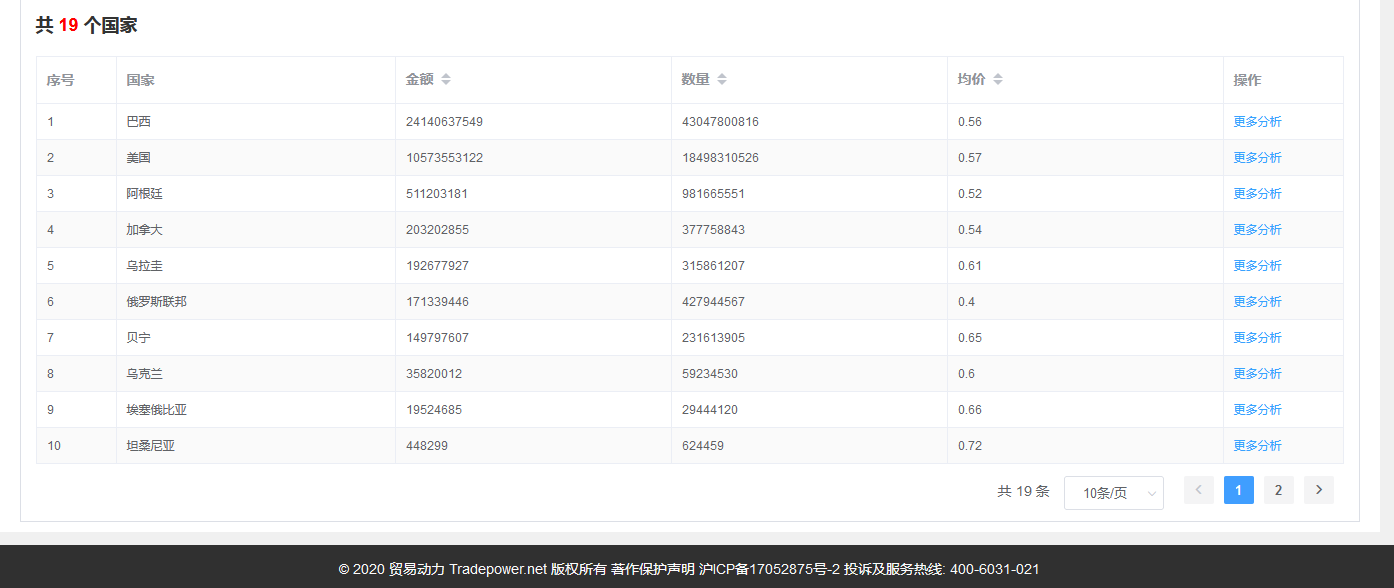Click the 操作 column header
The height and width of the screenshot is (588, 1394).
(x=1283, y=80)
